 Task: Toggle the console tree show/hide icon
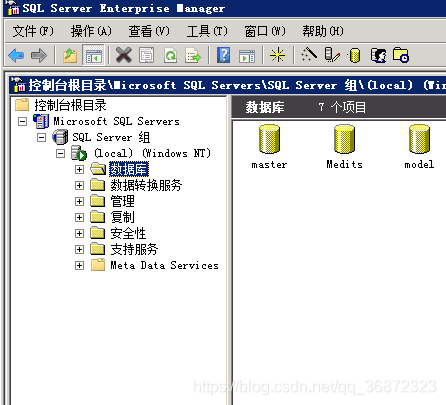point(93,55)
